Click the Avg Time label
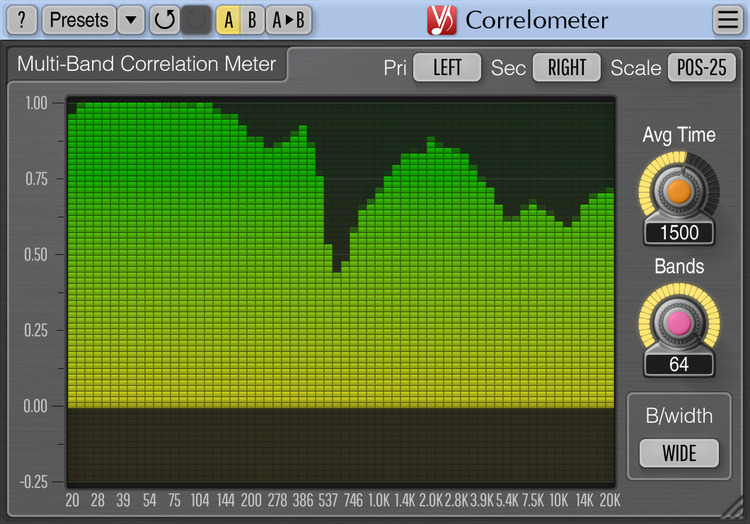This screenshot has width=750, height=524. pos(679,135)
